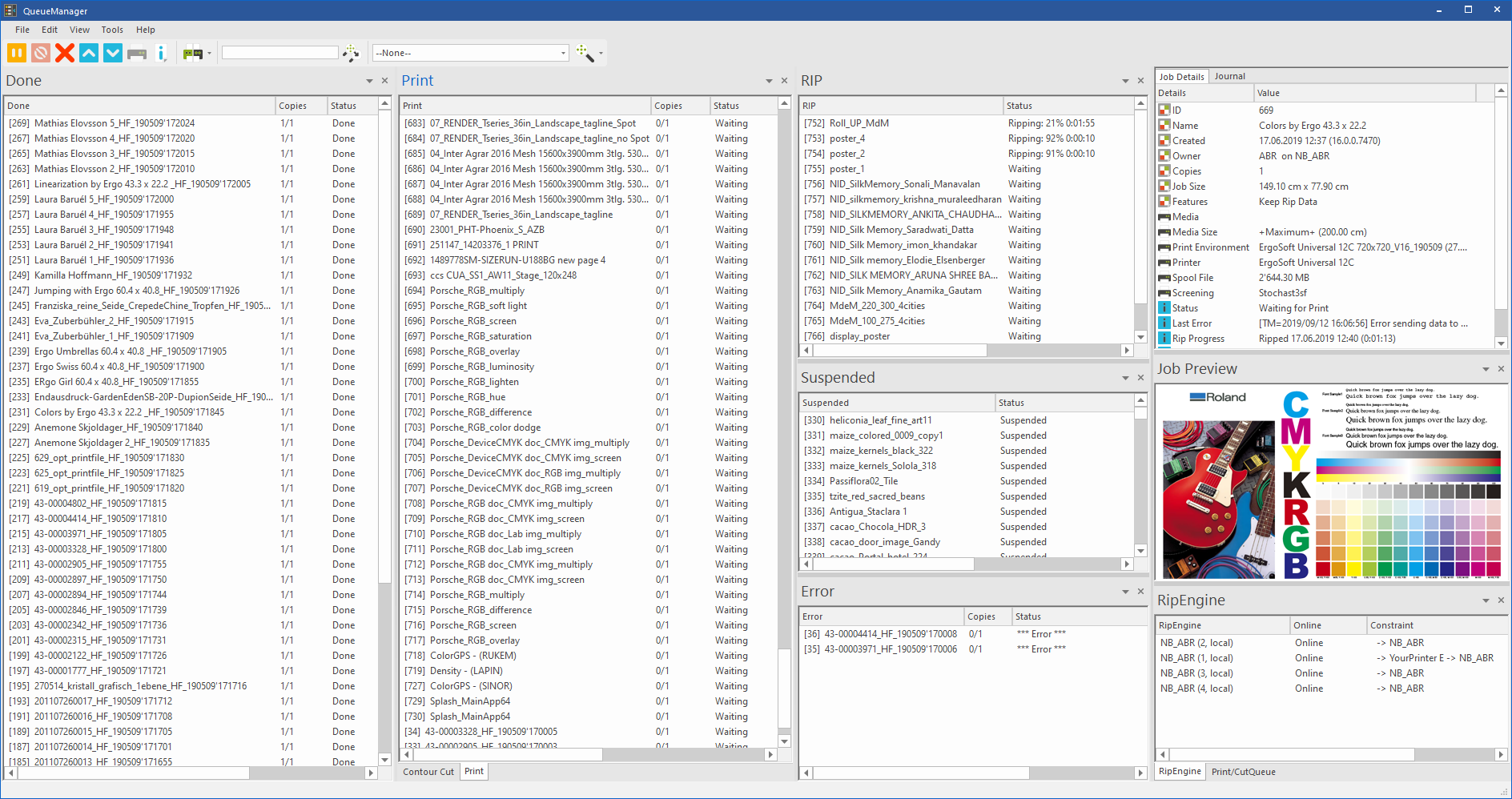1512x799 pixels.
Task: Open job info with the blue info icon
Action: pos(163,53)
